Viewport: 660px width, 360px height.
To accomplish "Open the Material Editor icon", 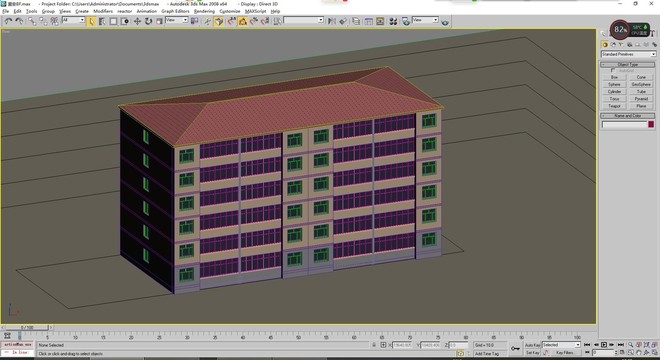I will (393, 21).
